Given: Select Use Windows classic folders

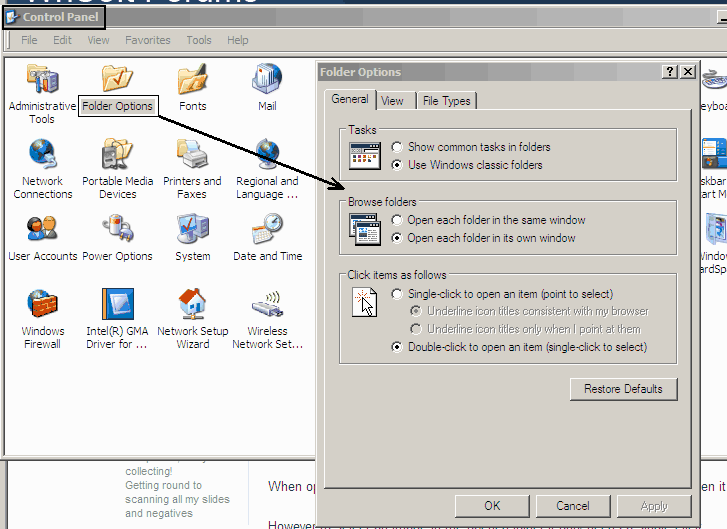Looking at the screenshot, I should click(466, 165).
